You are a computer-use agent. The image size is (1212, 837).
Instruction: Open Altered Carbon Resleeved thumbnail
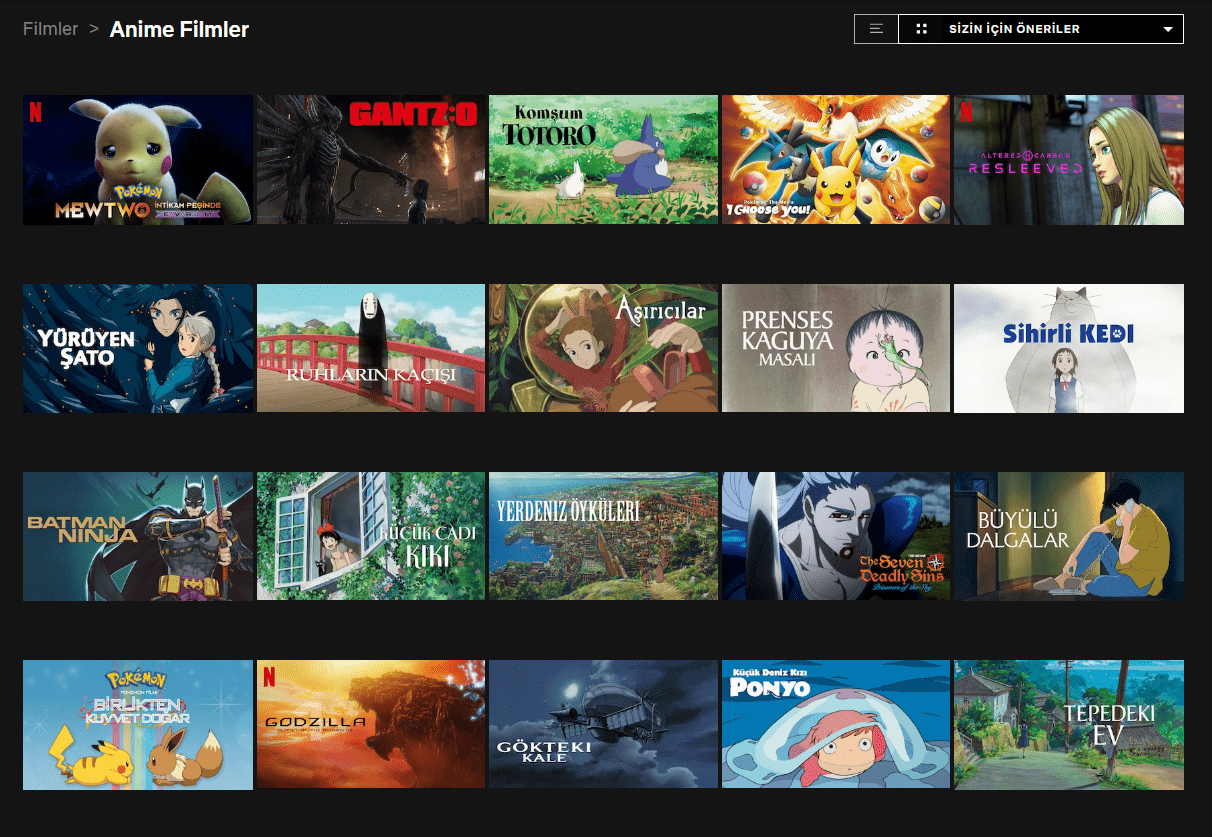[1069, 160]
